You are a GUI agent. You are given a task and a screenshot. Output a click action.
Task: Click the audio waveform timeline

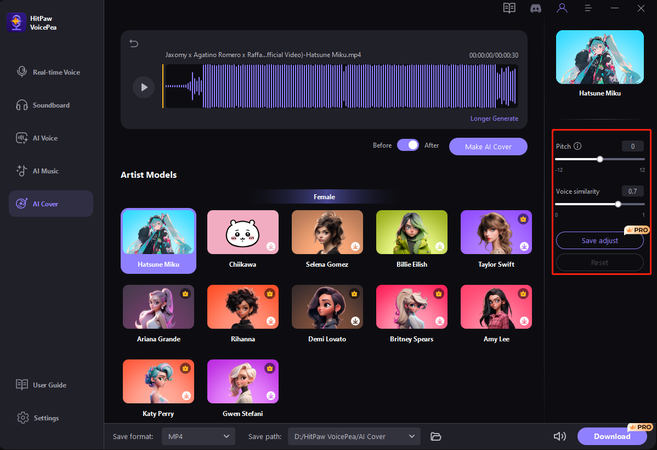point(341,86)
